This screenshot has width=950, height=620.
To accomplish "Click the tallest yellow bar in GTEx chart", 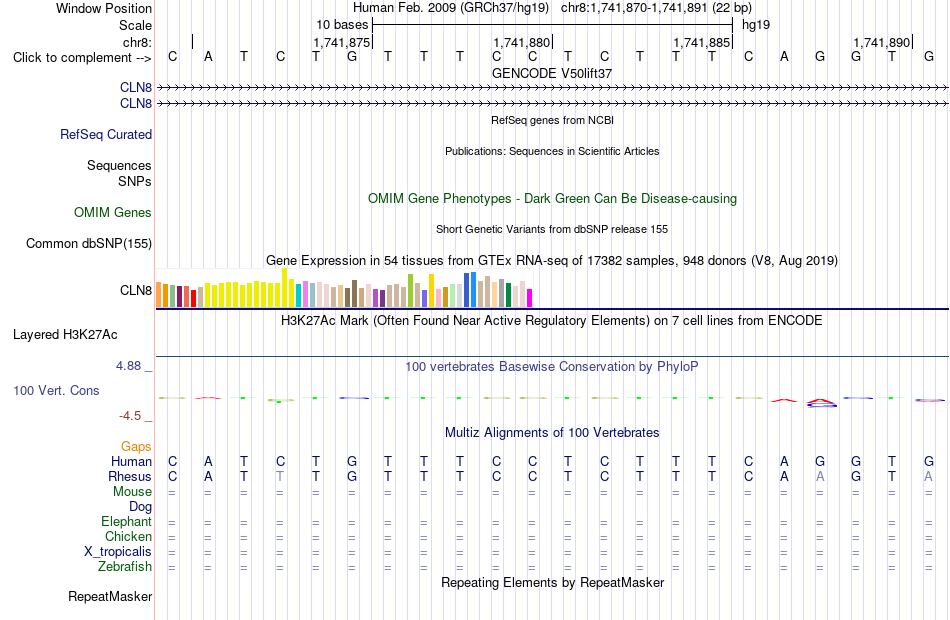I will [284, 288].
